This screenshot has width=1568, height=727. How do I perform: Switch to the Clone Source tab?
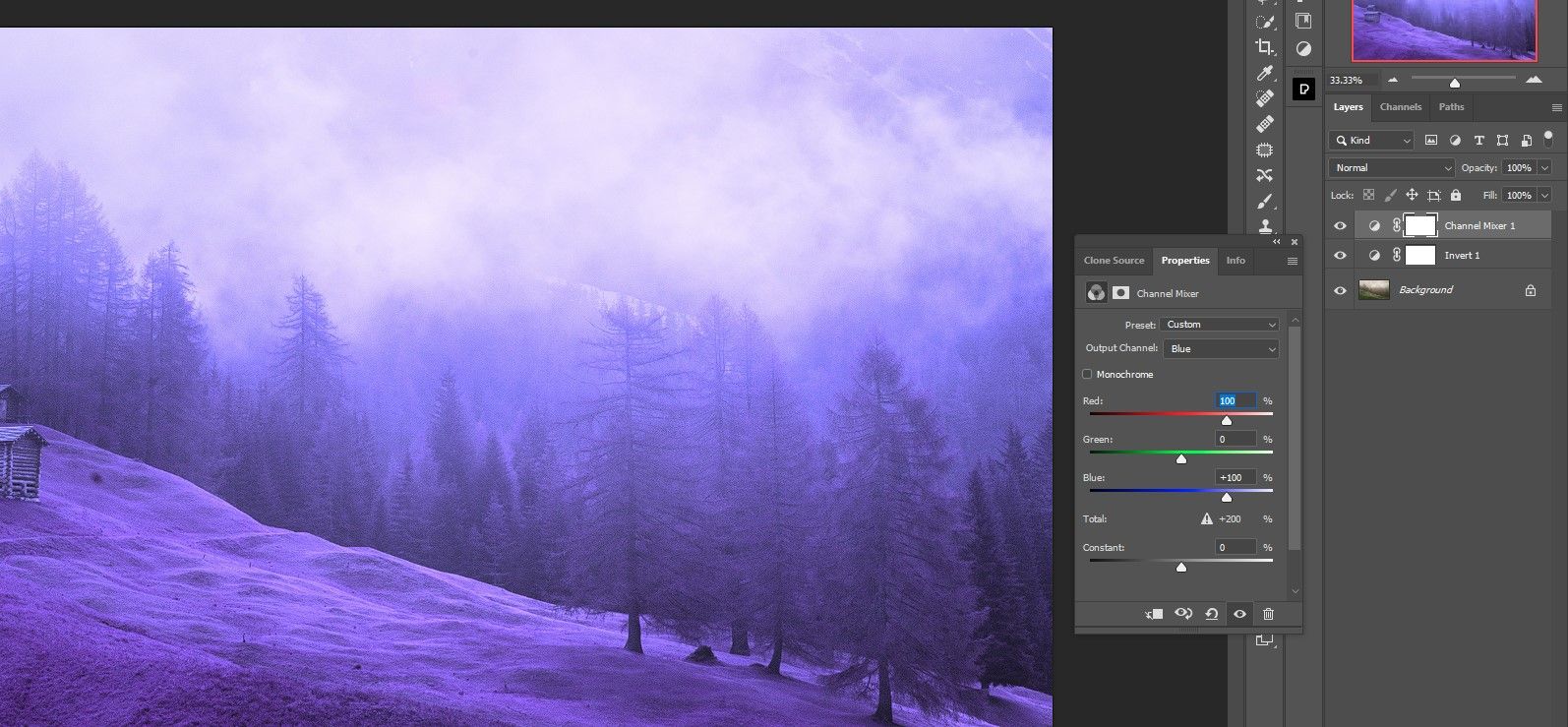1114,261
